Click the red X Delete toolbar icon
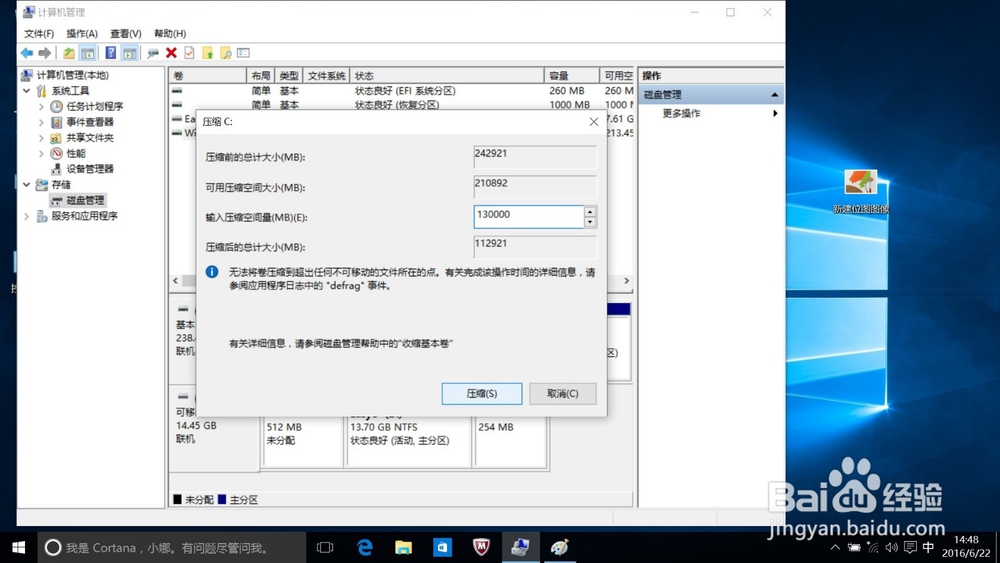This screenshot has height=563, width=1000. [171, 53]
